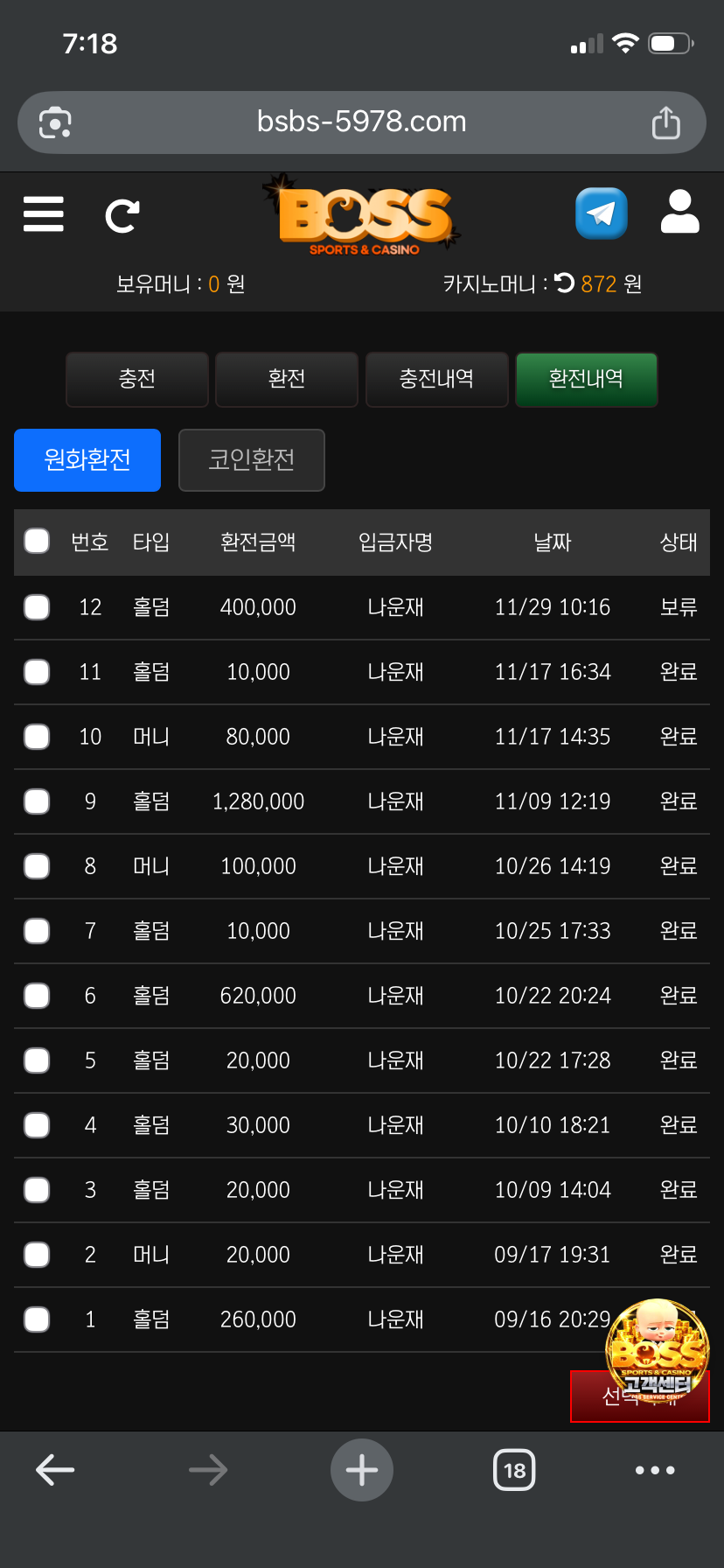Refresh casino money balance icon

tap(565, 283)
